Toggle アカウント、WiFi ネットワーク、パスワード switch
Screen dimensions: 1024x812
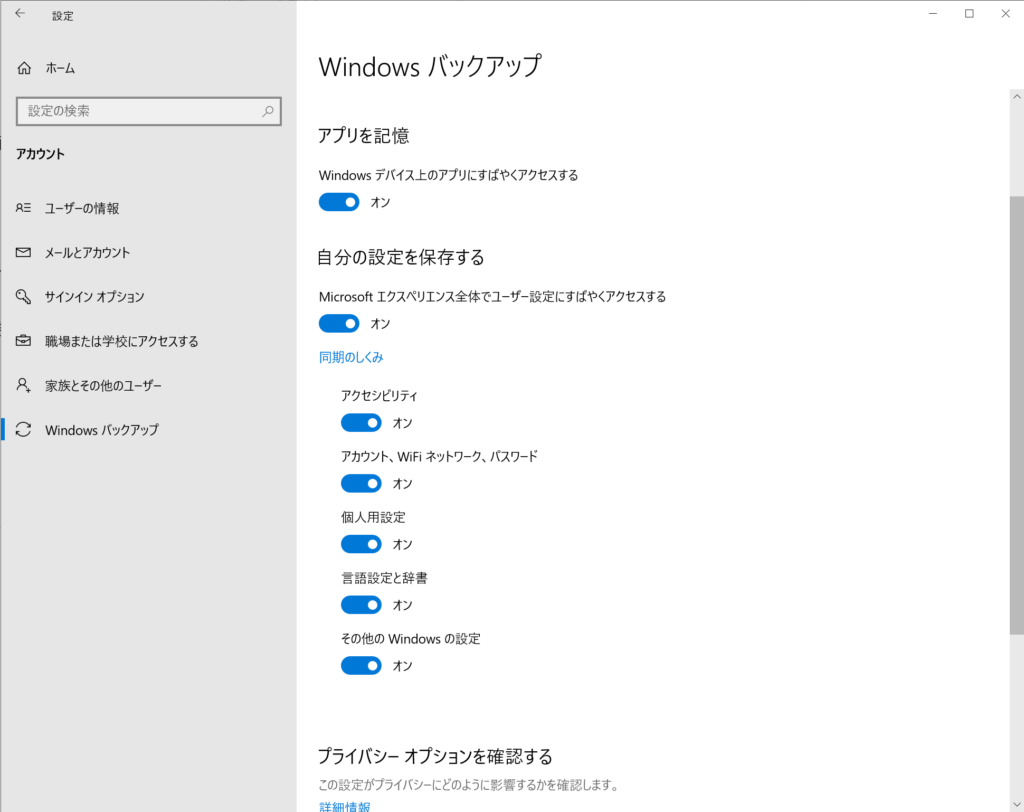point(361,483)
